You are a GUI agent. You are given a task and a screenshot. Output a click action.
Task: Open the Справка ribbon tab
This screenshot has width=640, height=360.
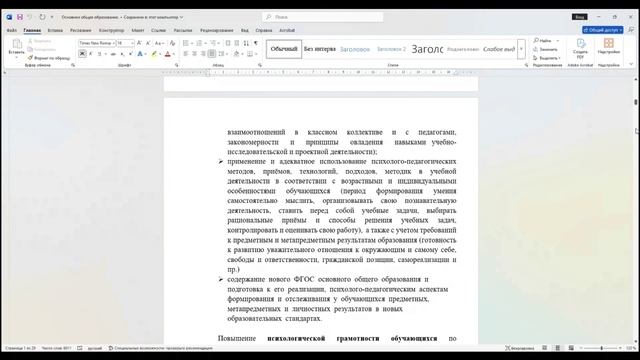coord(264,30)
